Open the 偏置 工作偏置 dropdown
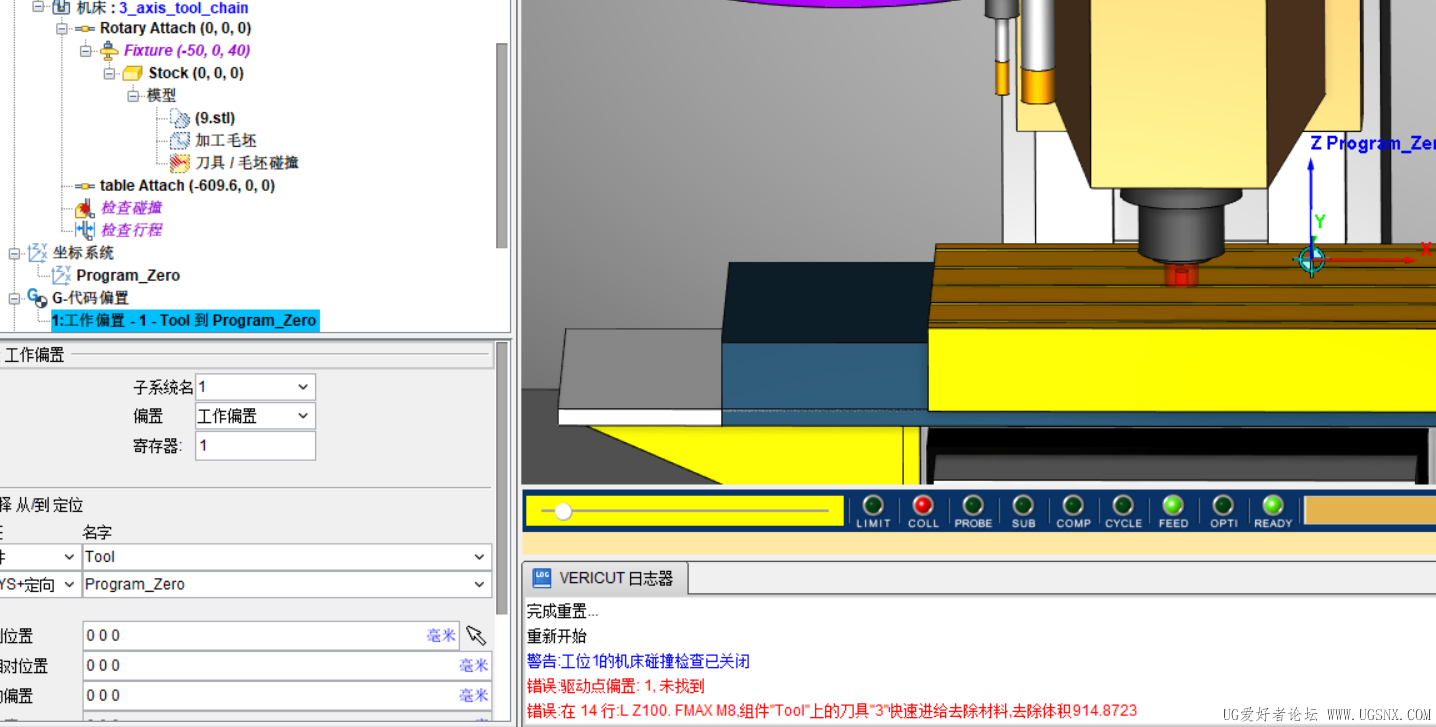 255,416
